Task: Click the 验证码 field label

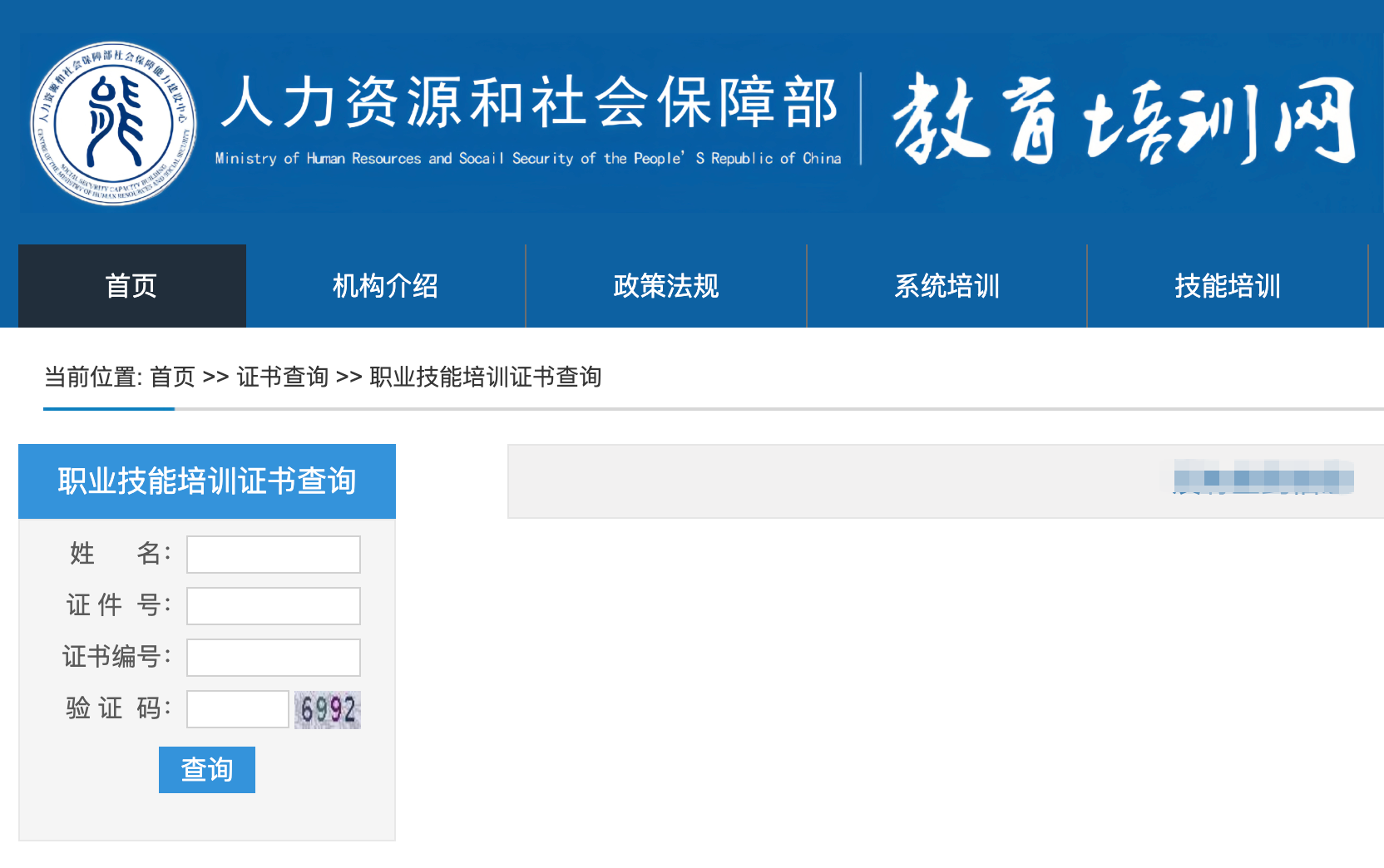Action: (x=119, y=708)
